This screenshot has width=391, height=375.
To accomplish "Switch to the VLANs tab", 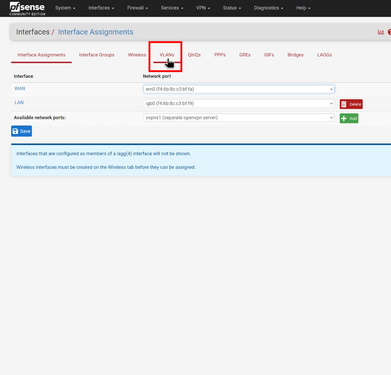I will point(167,55).
